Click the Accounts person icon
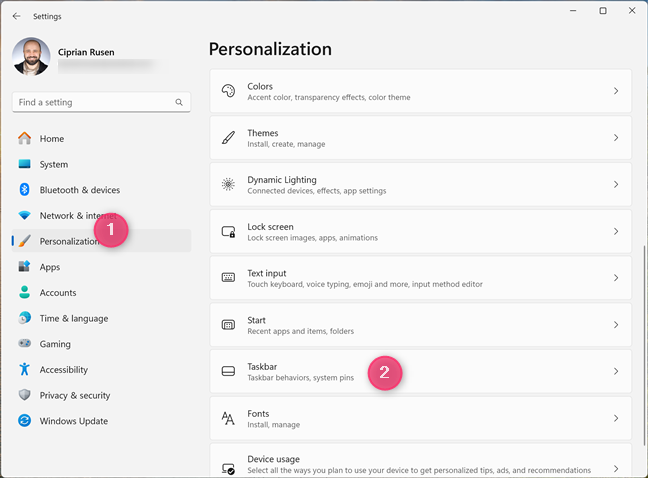Viewport: 648px width, 478px height. (24, 292)
